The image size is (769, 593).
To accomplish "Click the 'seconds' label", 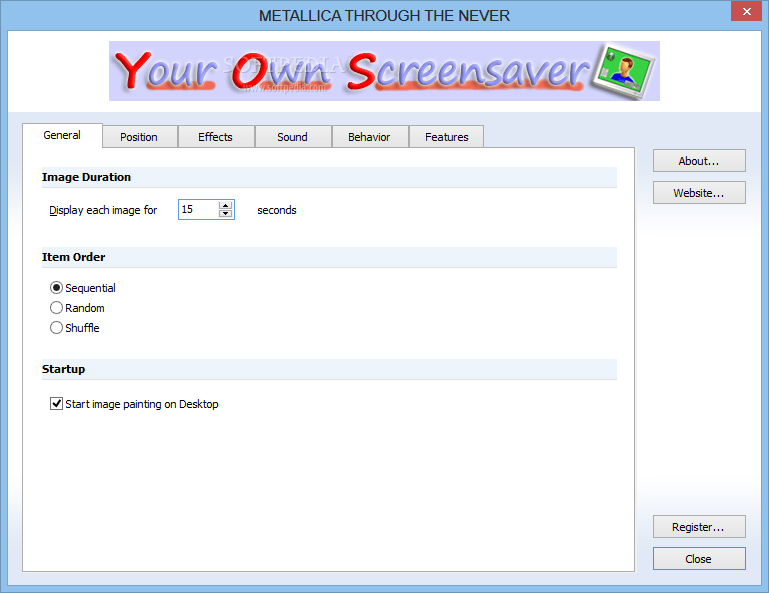I will pos(277,210).
